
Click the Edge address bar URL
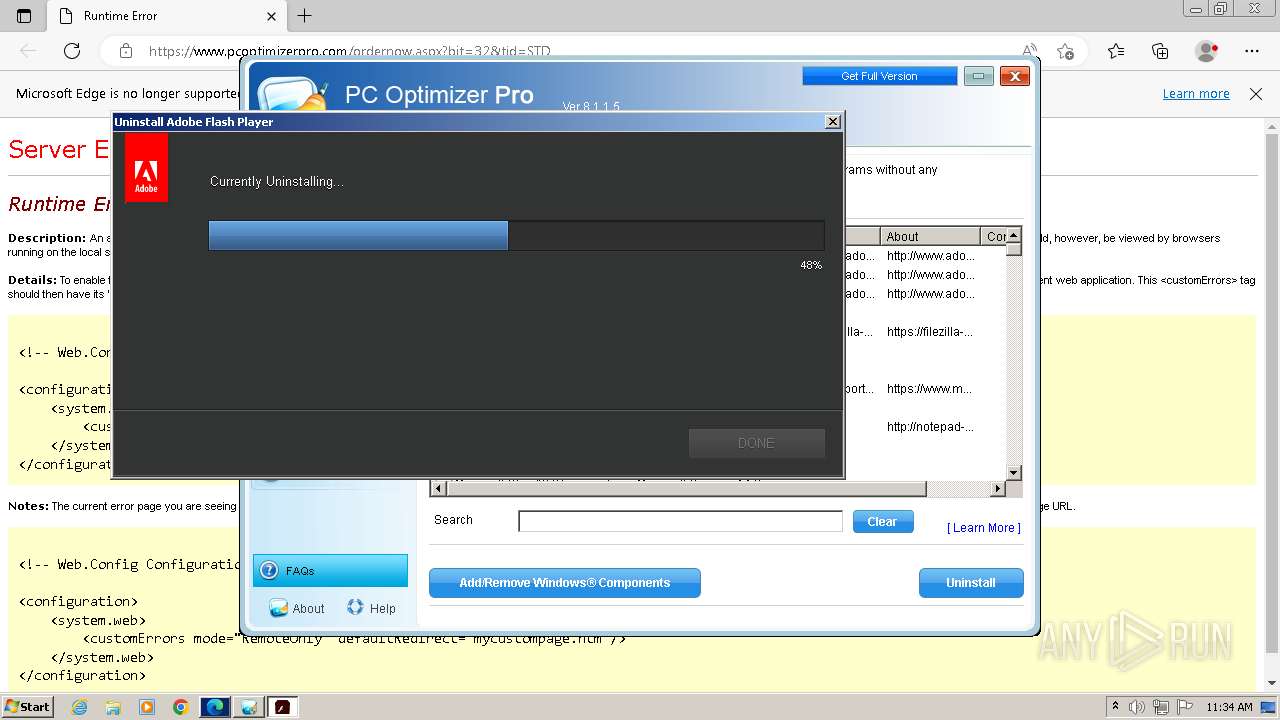349,51
